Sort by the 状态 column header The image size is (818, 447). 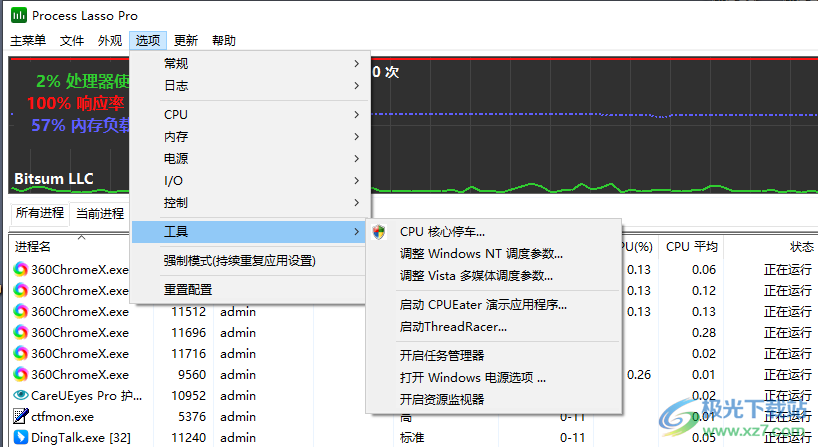802,247
